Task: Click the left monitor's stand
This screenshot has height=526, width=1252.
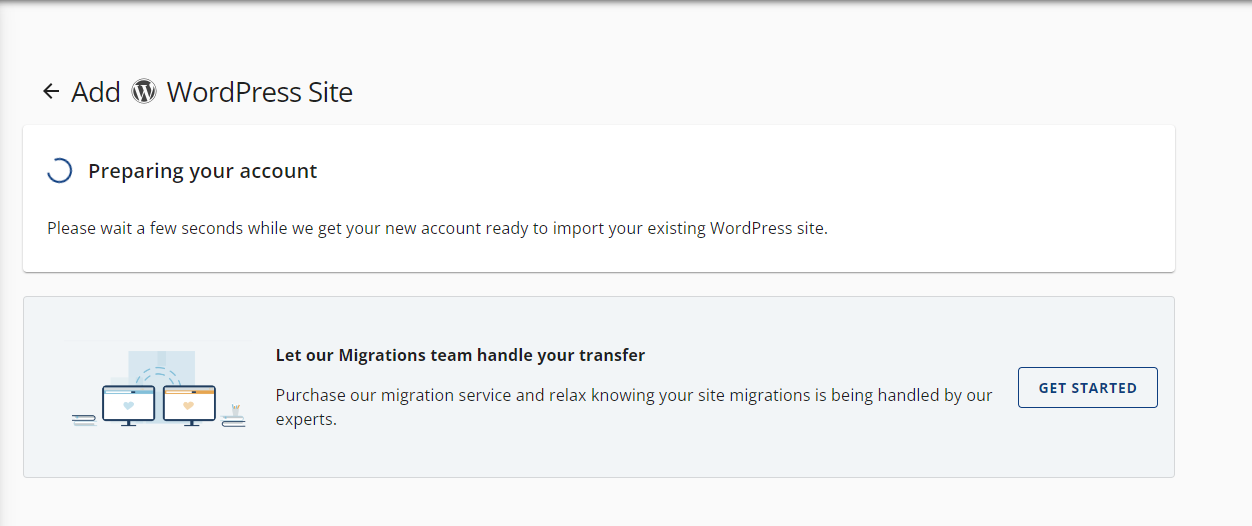Action: [129, 424]
